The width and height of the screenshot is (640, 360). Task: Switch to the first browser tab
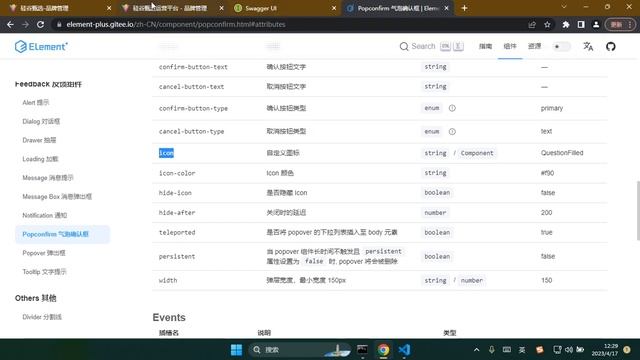point(60,8)
